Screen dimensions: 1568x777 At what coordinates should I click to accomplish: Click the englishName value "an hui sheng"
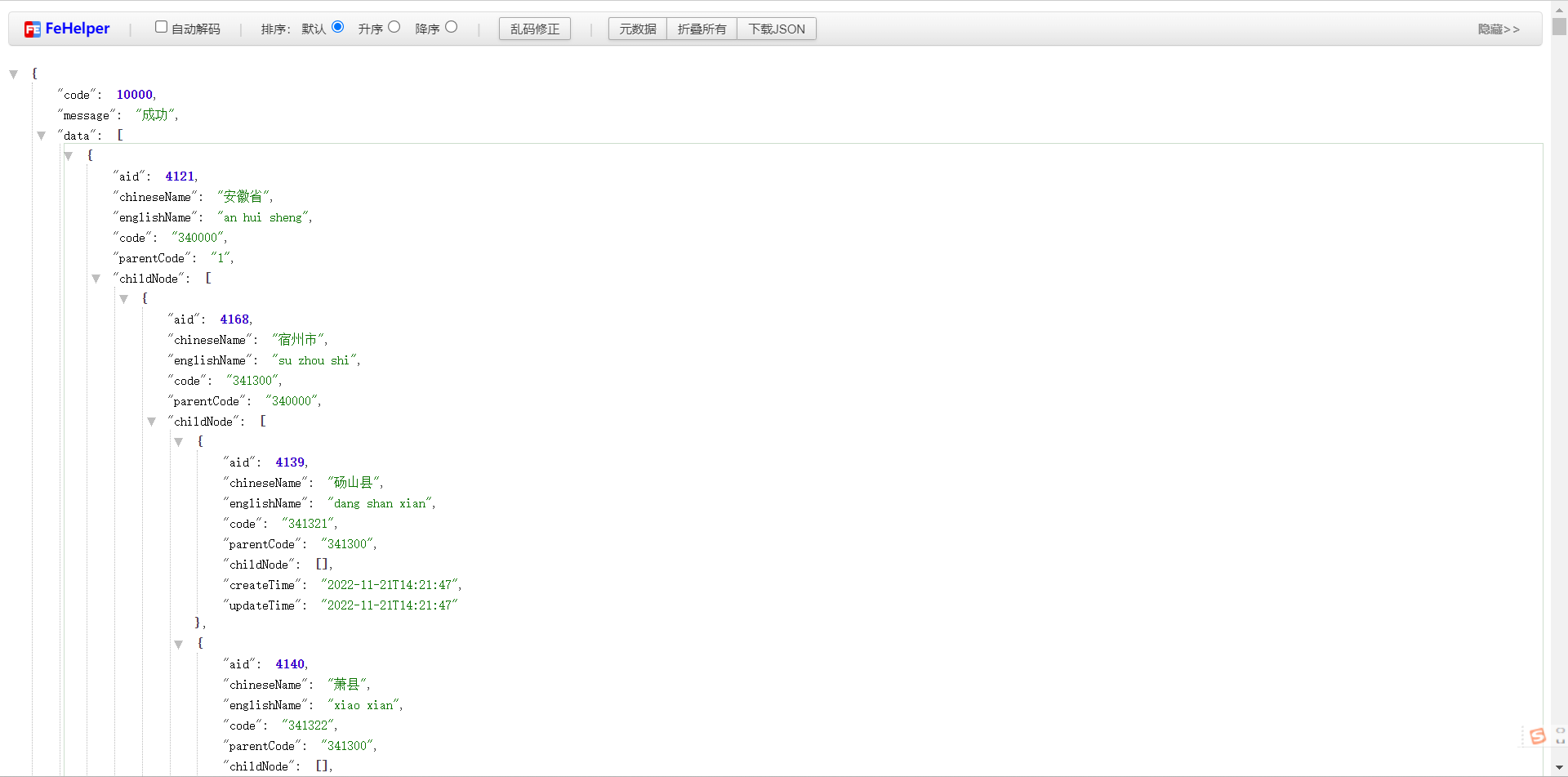[263, 217]
